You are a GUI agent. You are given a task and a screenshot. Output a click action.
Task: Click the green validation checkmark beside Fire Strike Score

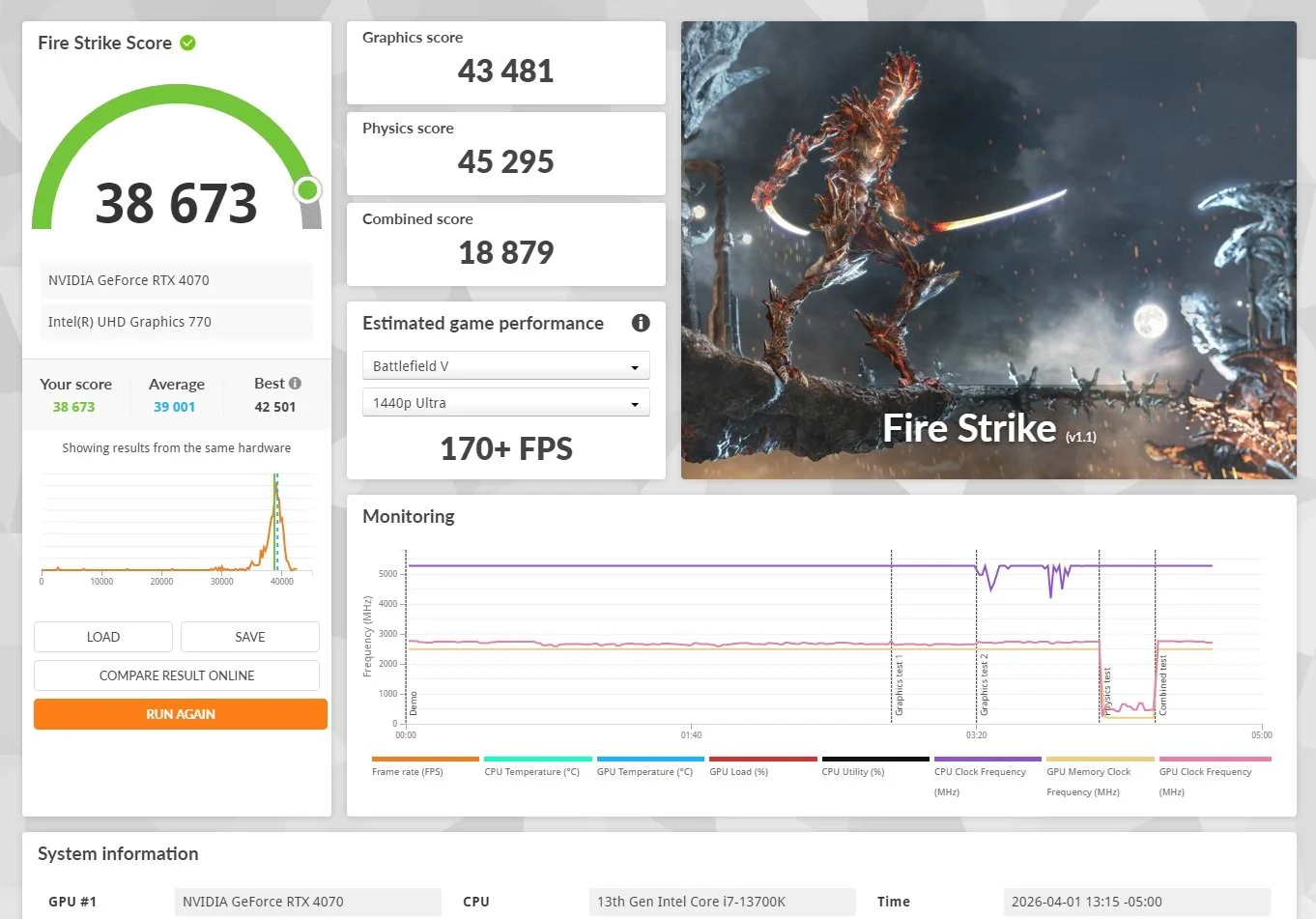tap(187, 43)
